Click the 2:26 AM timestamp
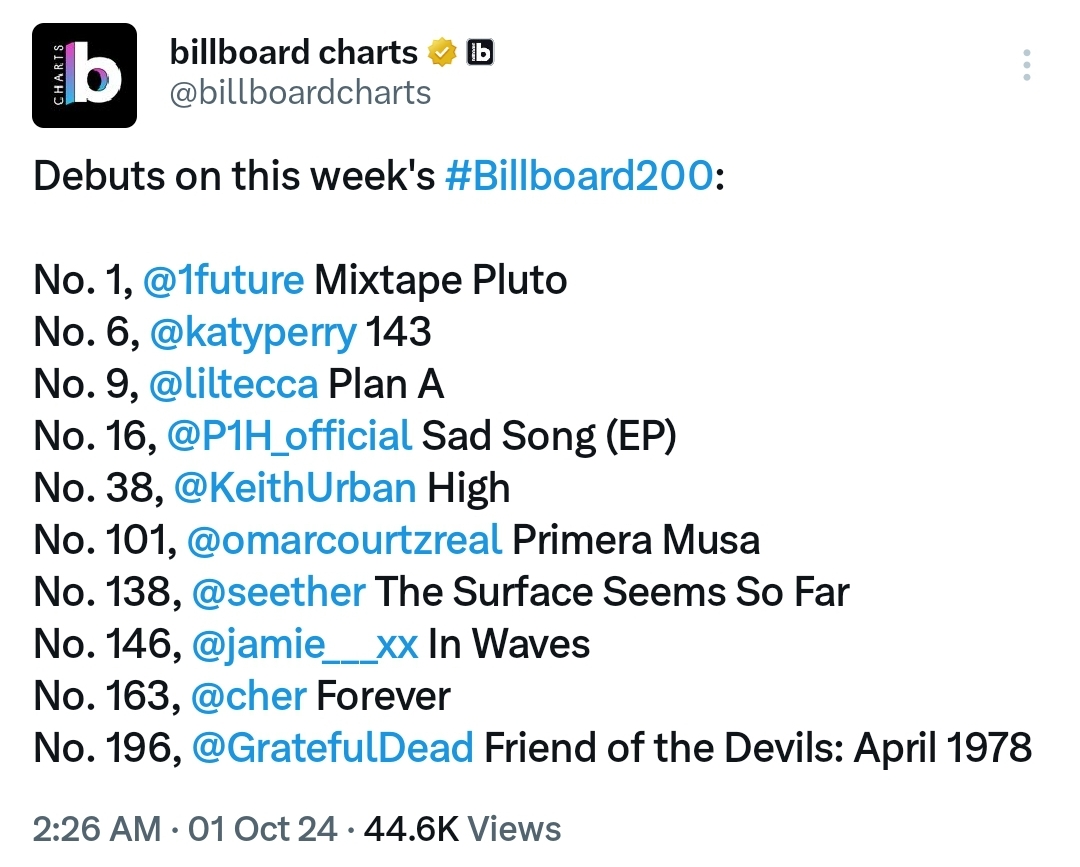 [97, 829]
